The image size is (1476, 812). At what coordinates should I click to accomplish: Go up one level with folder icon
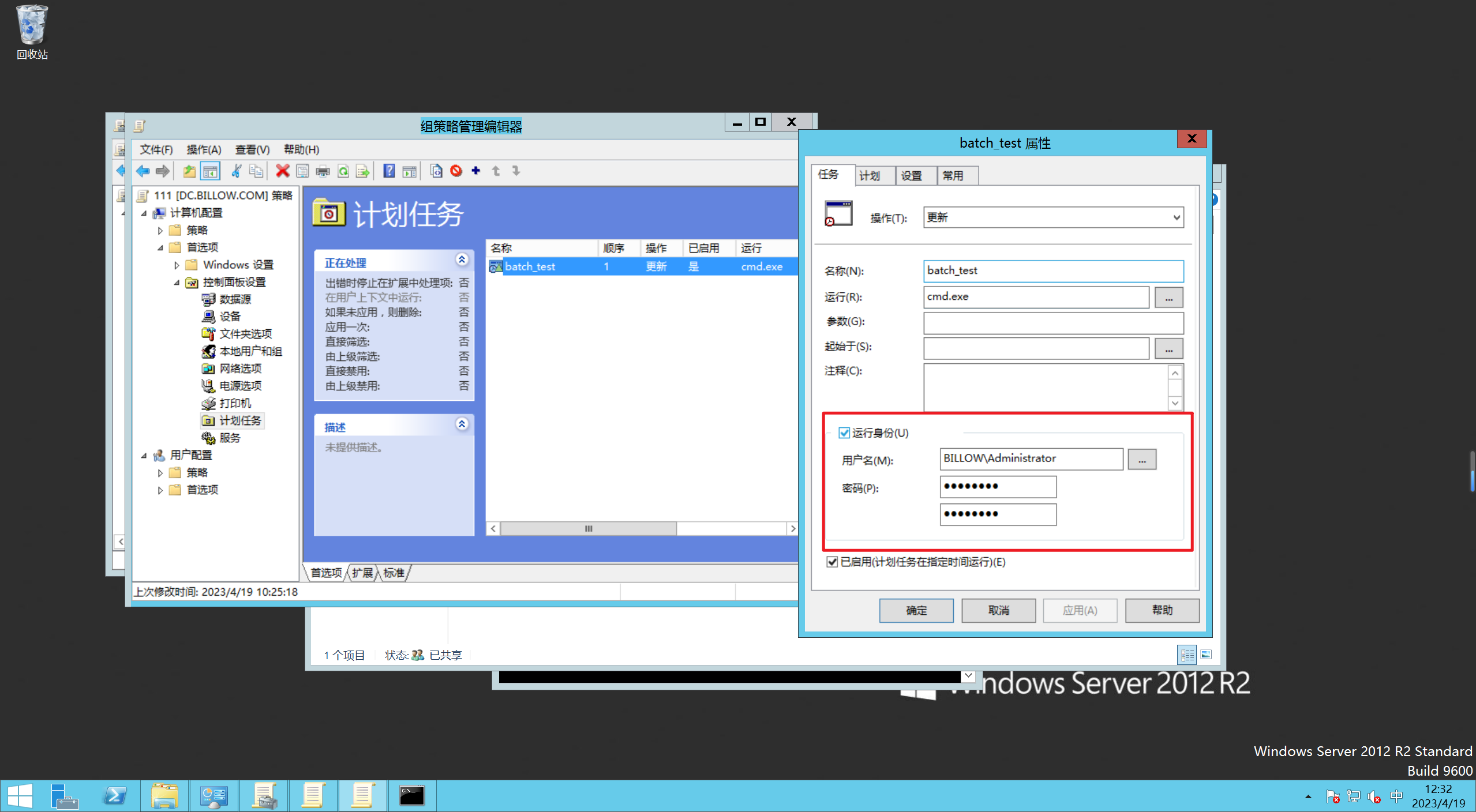tap(189, 171)
